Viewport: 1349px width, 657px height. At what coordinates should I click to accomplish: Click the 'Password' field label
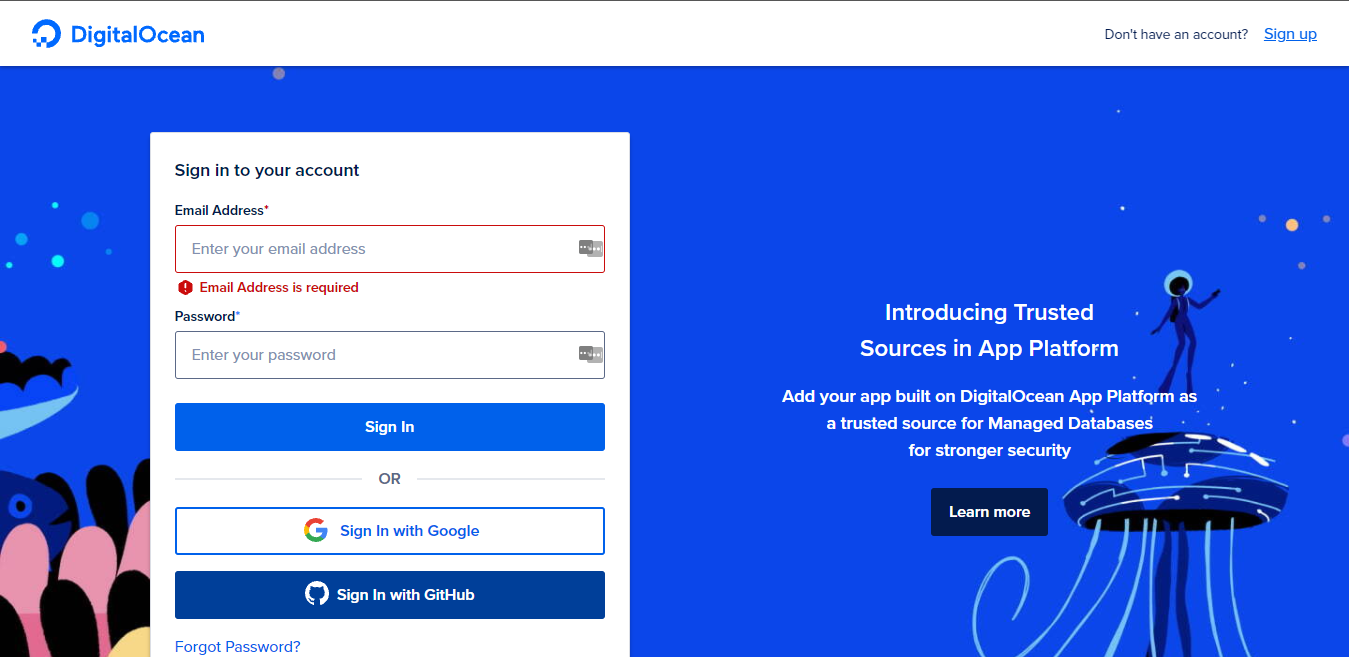[205, 317]
